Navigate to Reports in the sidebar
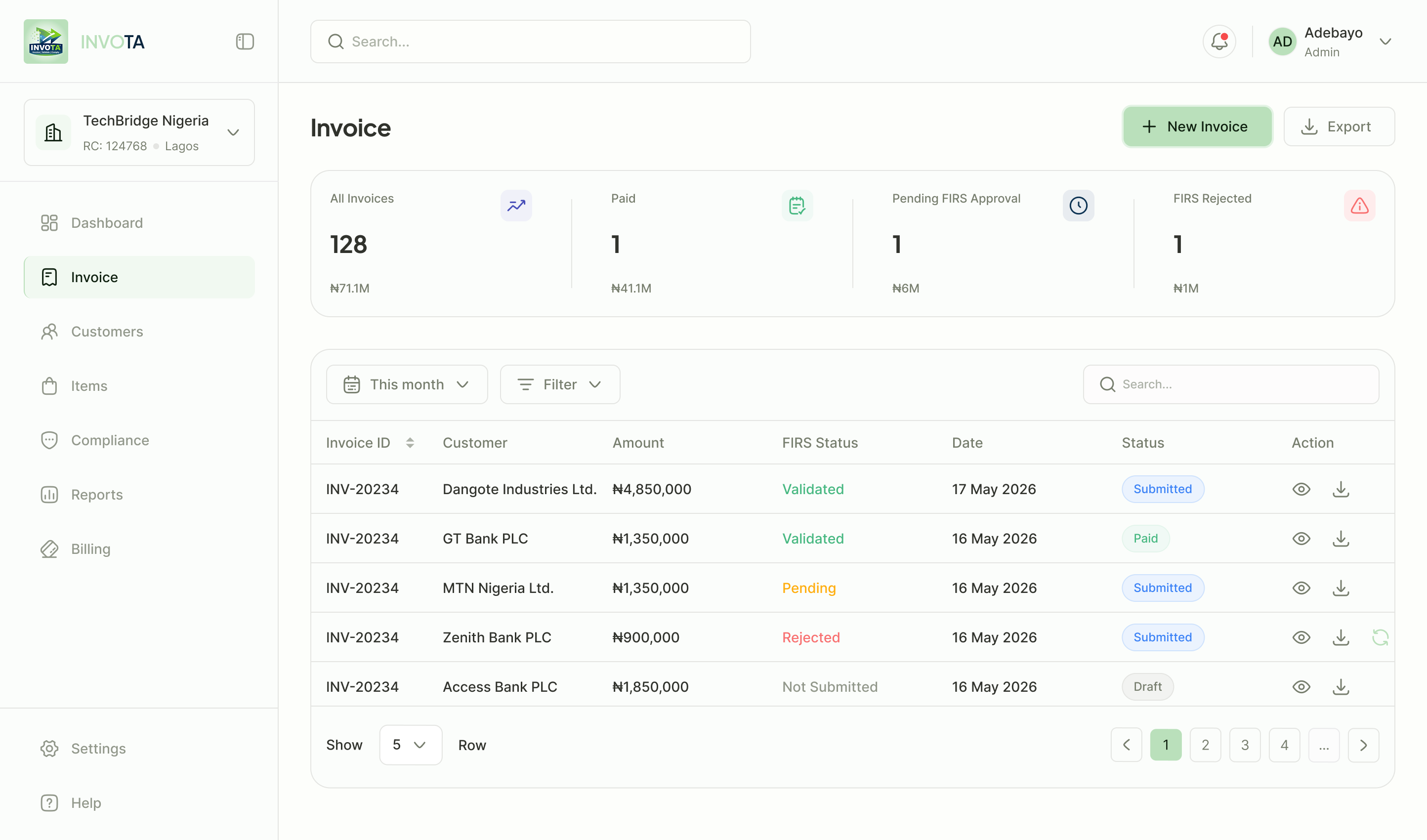Viewport: 1427px width, 840px height. (139, 495)
